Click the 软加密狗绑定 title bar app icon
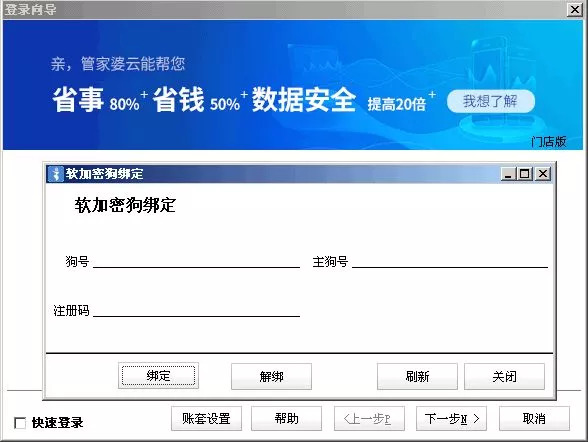The image size is (588, 442). 56,174
